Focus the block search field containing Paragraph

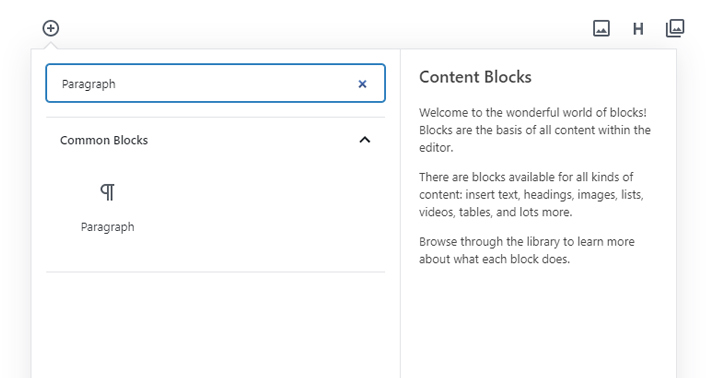(x=216, y=83)
